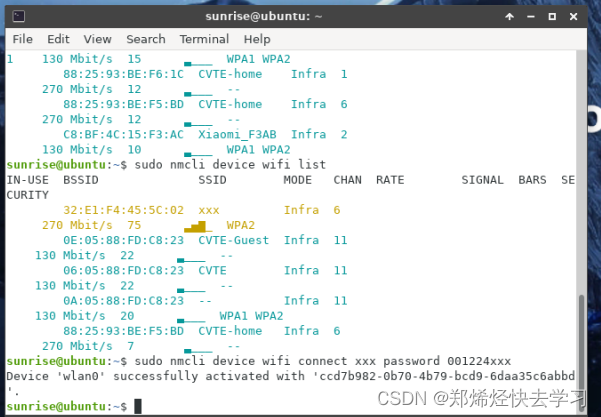Click the 130 Mbit/s 10 rate entry
This screenshot has height=417, width=601.
[x=92, y=149]
